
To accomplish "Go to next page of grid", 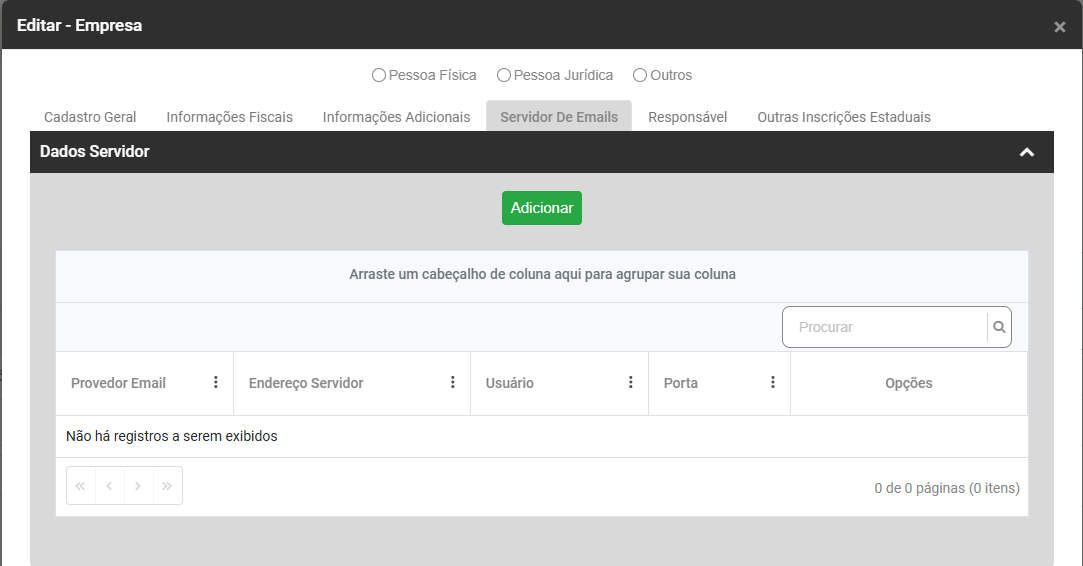I will 138,486.
